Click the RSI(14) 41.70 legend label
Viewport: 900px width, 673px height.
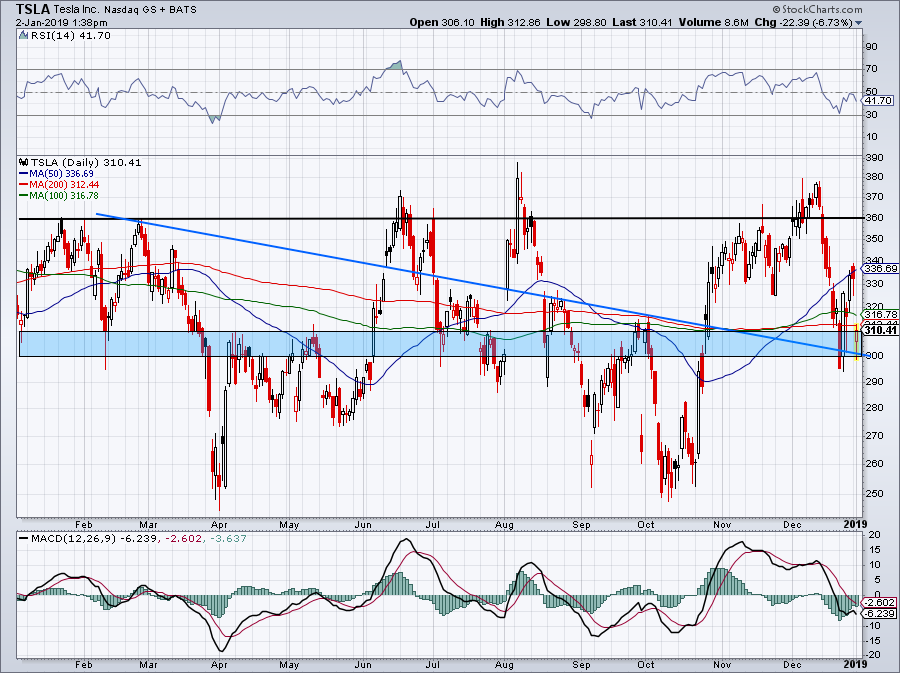point(69,35)
